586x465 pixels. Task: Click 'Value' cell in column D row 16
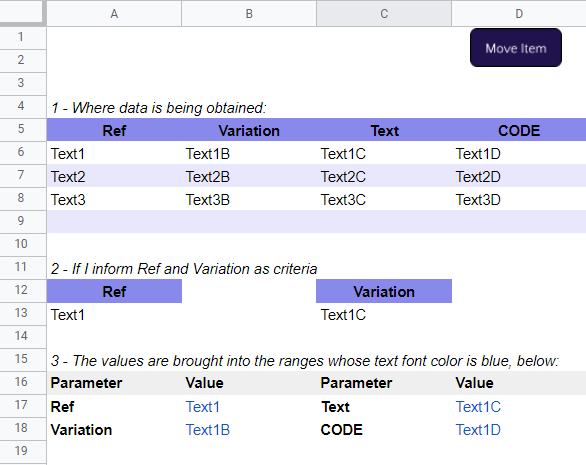pos(519,383)
